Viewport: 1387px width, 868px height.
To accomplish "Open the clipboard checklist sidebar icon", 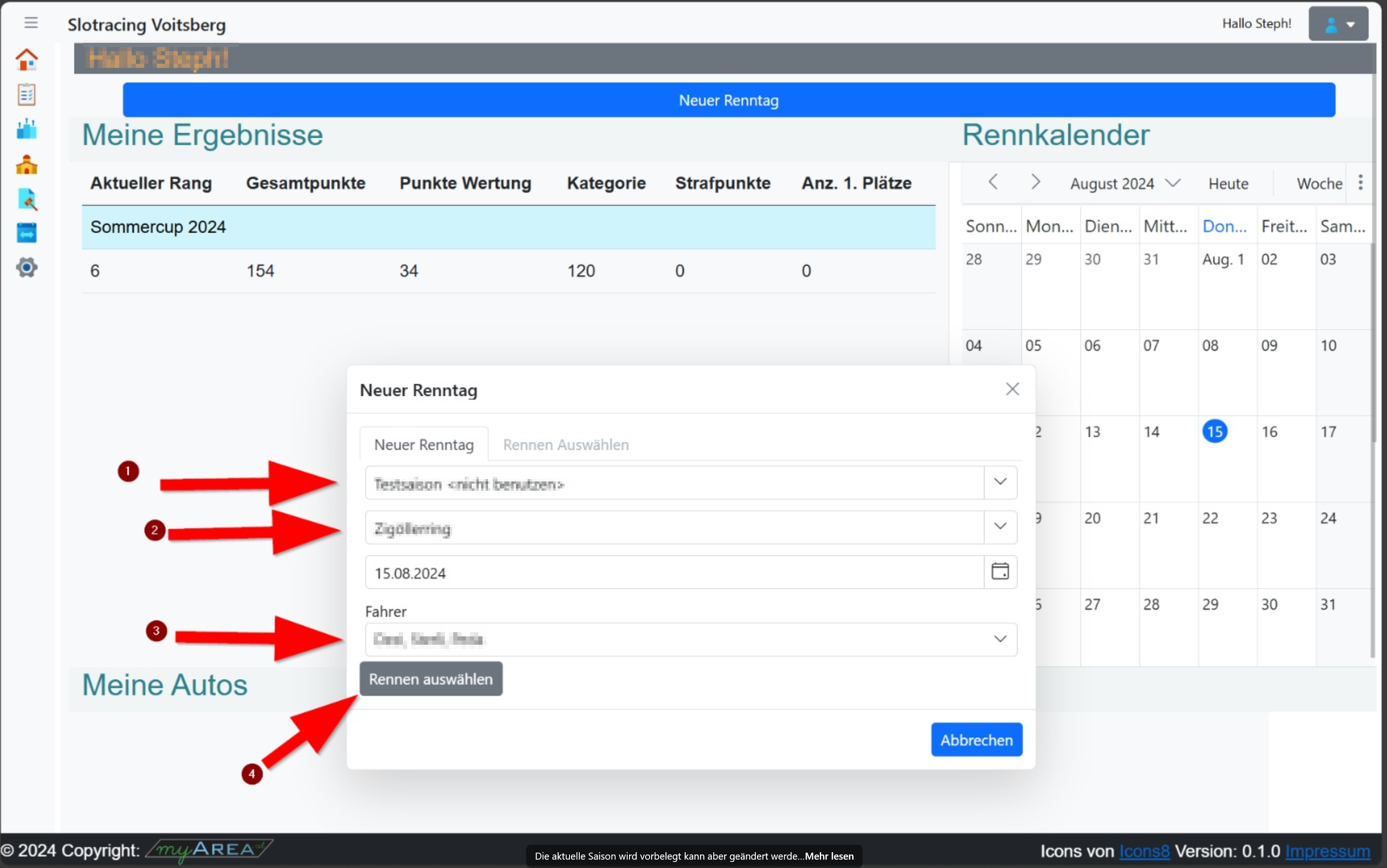I will point(27,95).
